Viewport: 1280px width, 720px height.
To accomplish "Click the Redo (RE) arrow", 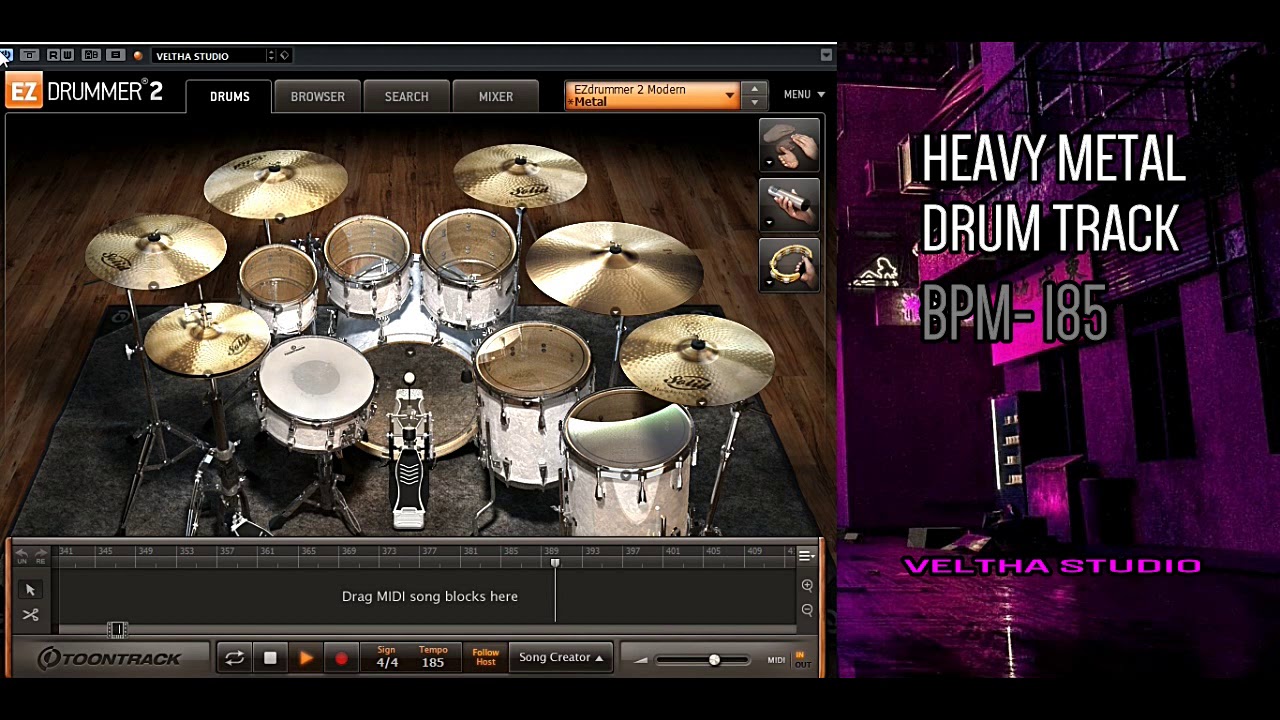I will pyautogui.click(x=41, y=555).
